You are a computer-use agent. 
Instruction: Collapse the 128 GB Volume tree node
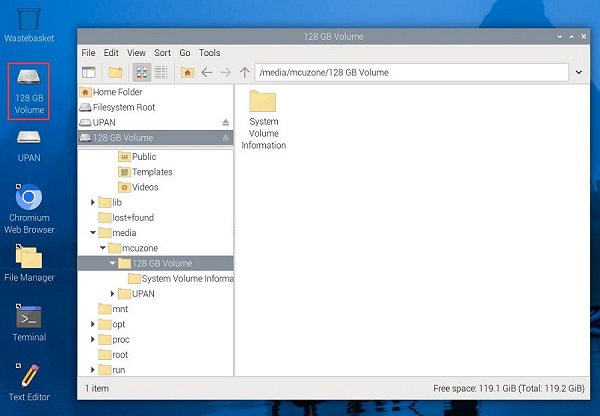pos(112,263)
